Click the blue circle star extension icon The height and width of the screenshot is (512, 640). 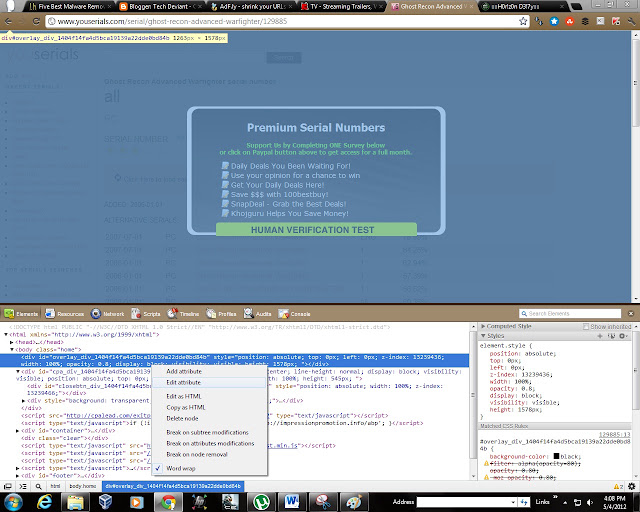(x=554, y=21)
